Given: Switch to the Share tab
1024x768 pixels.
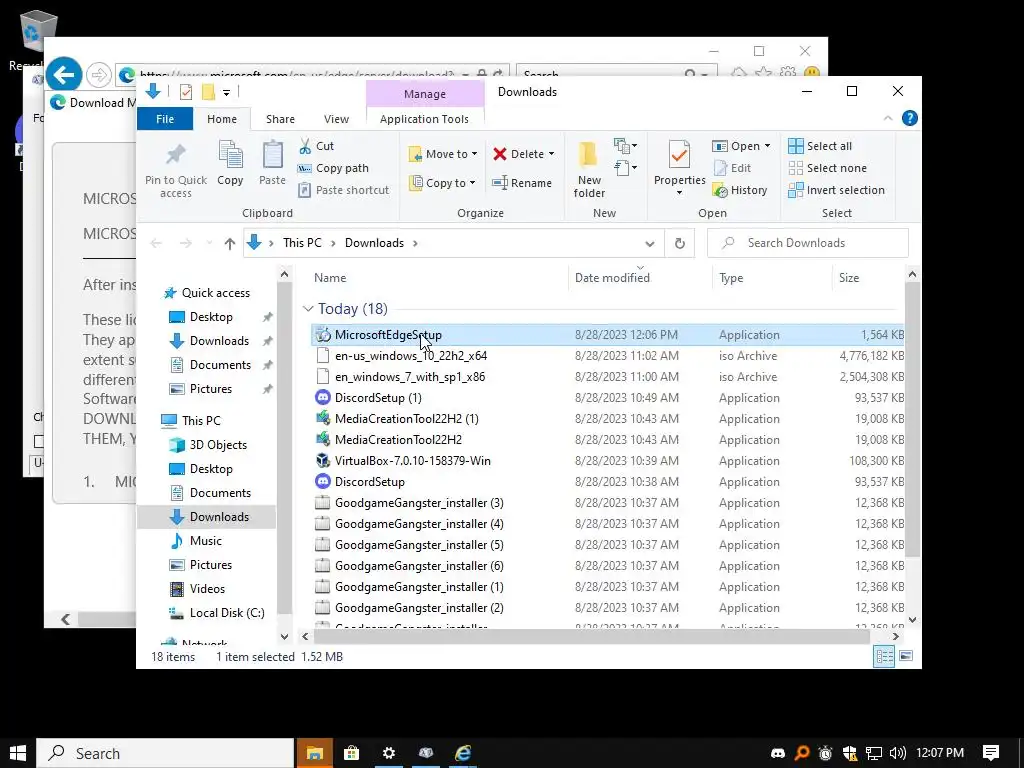Looking at the screenshot, I should click(280, 119).
